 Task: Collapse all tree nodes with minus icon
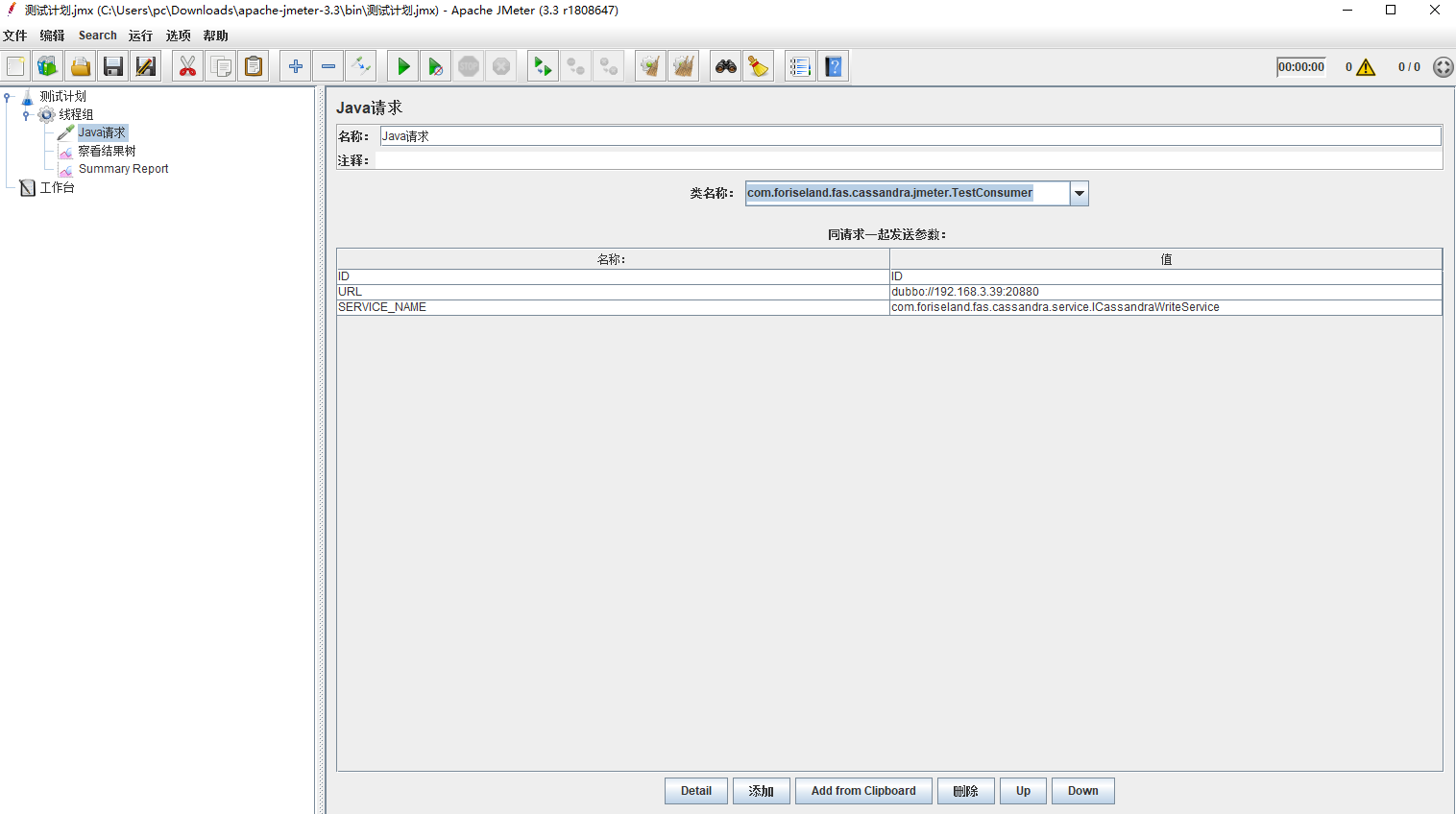(x=328, y=66)
